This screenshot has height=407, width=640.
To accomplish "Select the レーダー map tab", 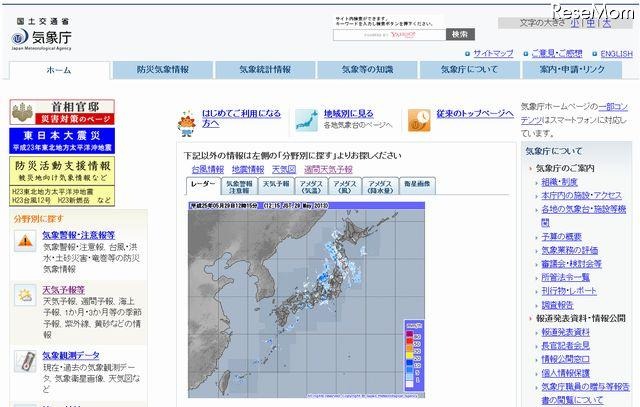I will coord(203,186).
